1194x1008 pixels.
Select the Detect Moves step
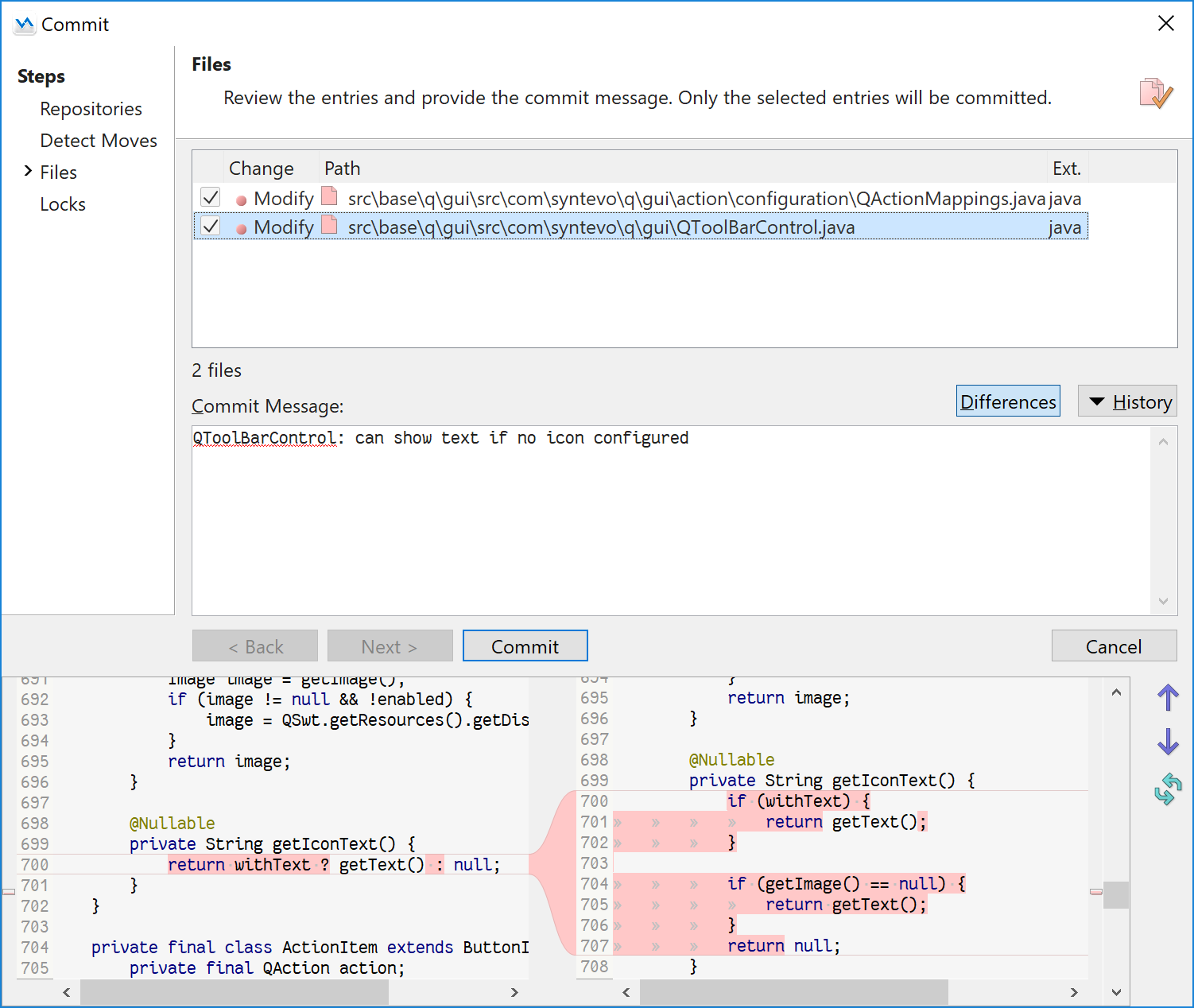[x=99, y=141]
